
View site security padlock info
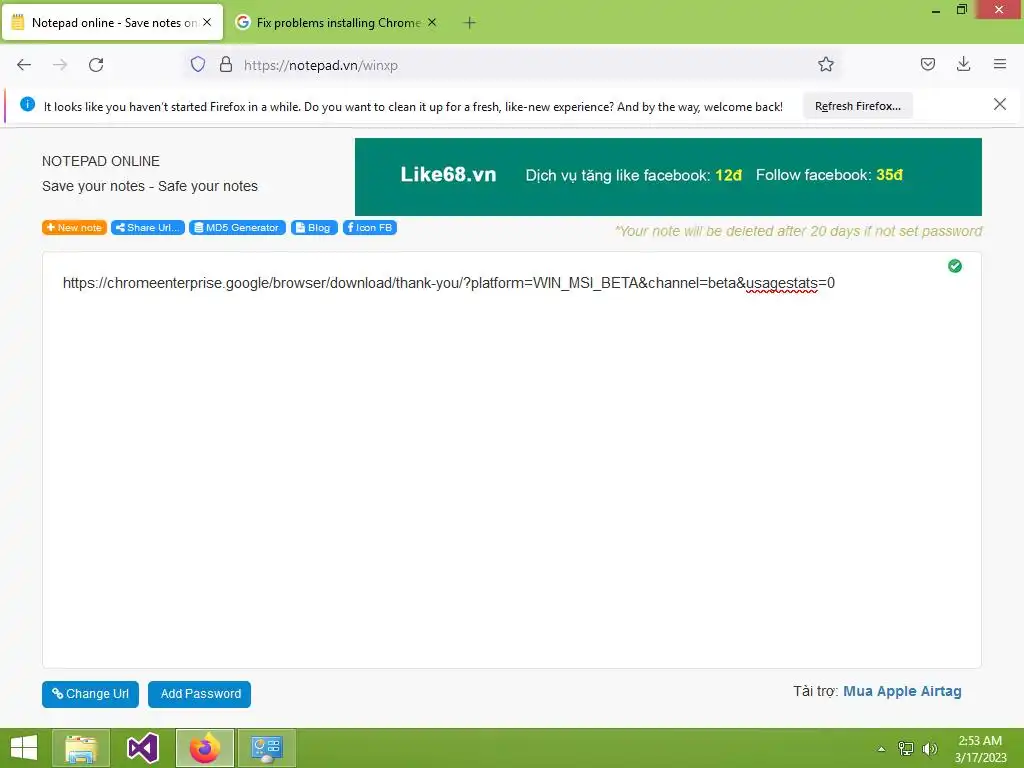tap(226, 65)
